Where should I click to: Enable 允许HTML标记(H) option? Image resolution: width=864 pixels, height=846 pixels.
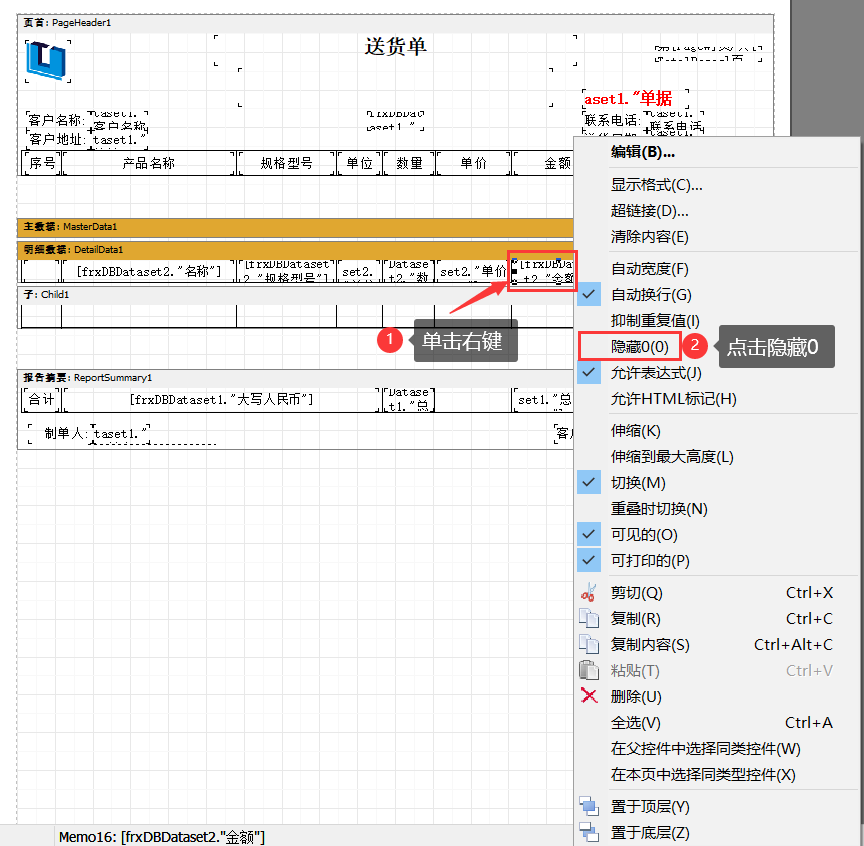pyautogui.click(x=673, y=398)
